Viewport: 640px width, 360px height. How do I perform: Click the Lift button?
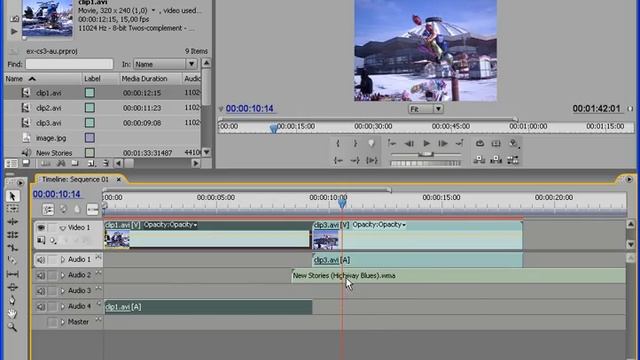(x=479, y=160)
